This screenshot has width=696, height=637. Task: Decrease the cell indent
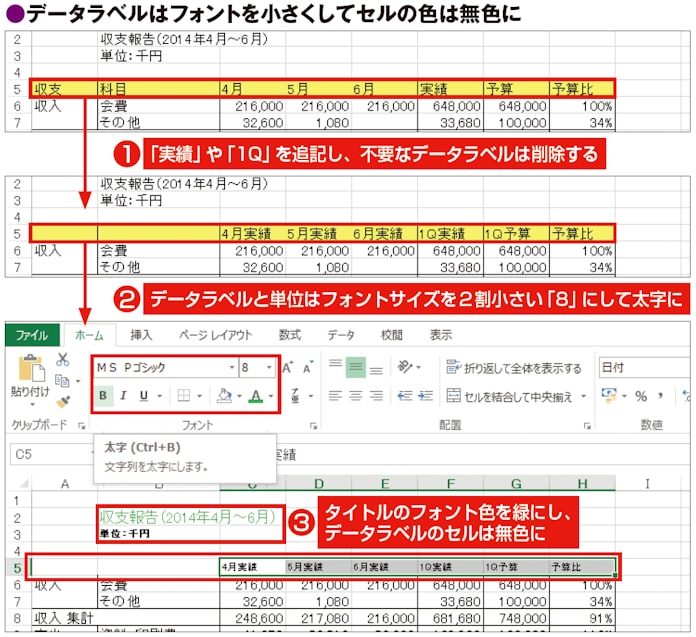405,396
